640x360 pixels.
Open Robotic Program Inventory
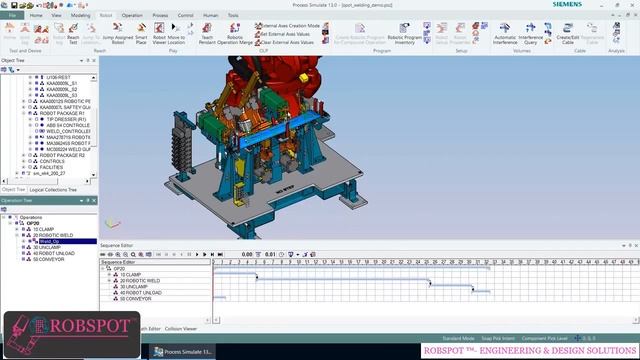point(404,33)
